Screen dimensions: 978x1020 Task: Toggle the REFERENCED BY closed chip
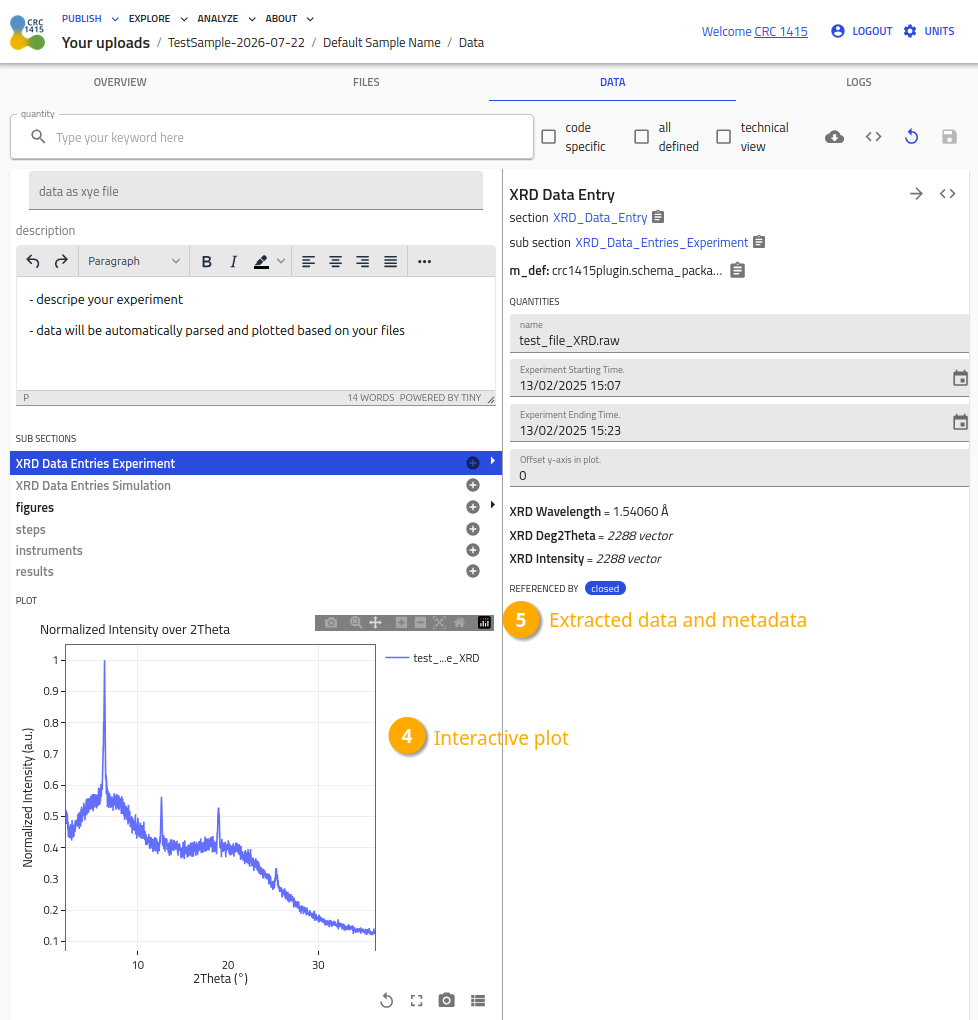pyautogui.click(x=605, y=589)
